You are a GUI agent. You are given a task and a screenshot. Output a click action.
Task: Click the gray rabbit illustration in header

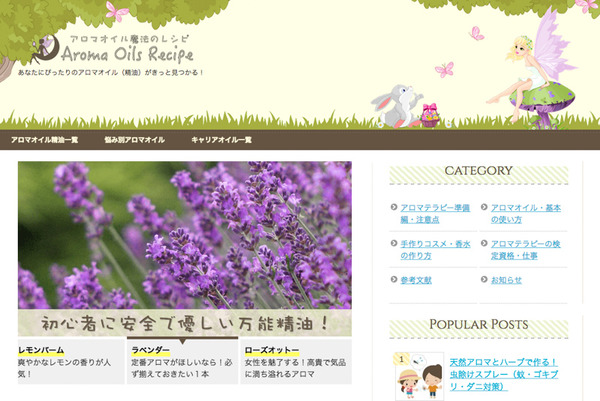pos(390,103)
